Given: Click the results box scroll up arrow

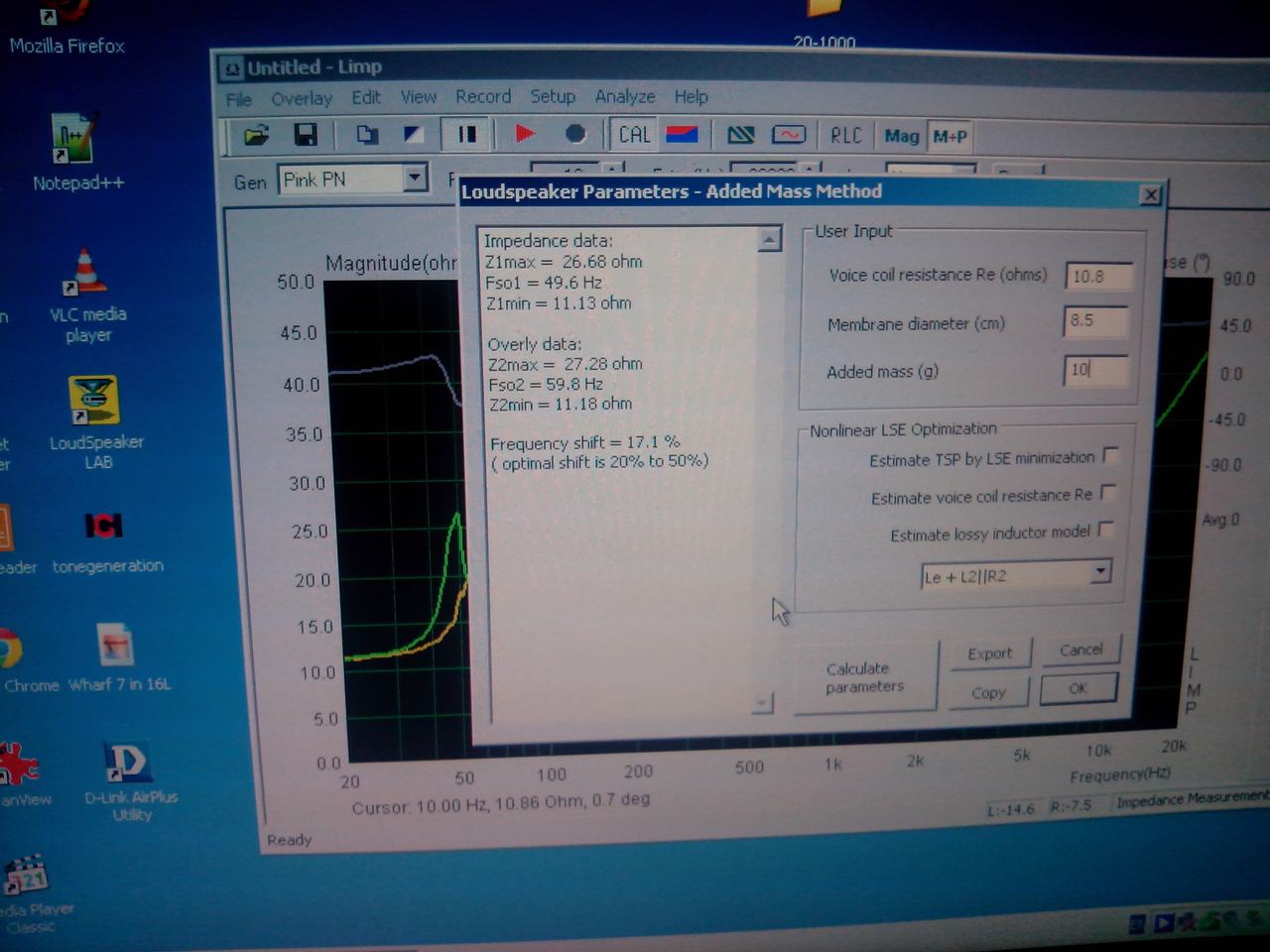Looking at the screenshot, I should (769, 239).
